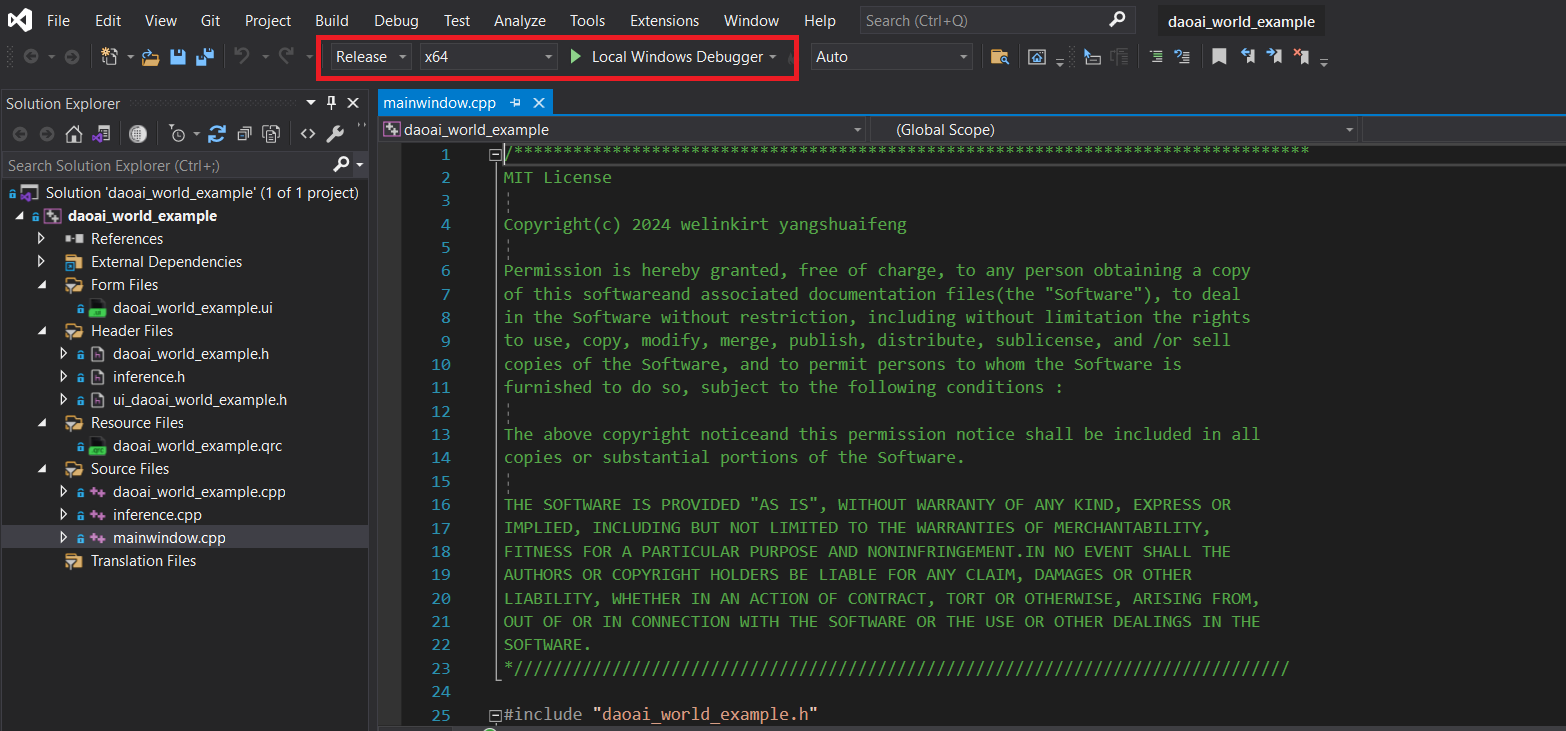Open the Extensions menu
The image size is (1566, 731).
tap(664, 20)
